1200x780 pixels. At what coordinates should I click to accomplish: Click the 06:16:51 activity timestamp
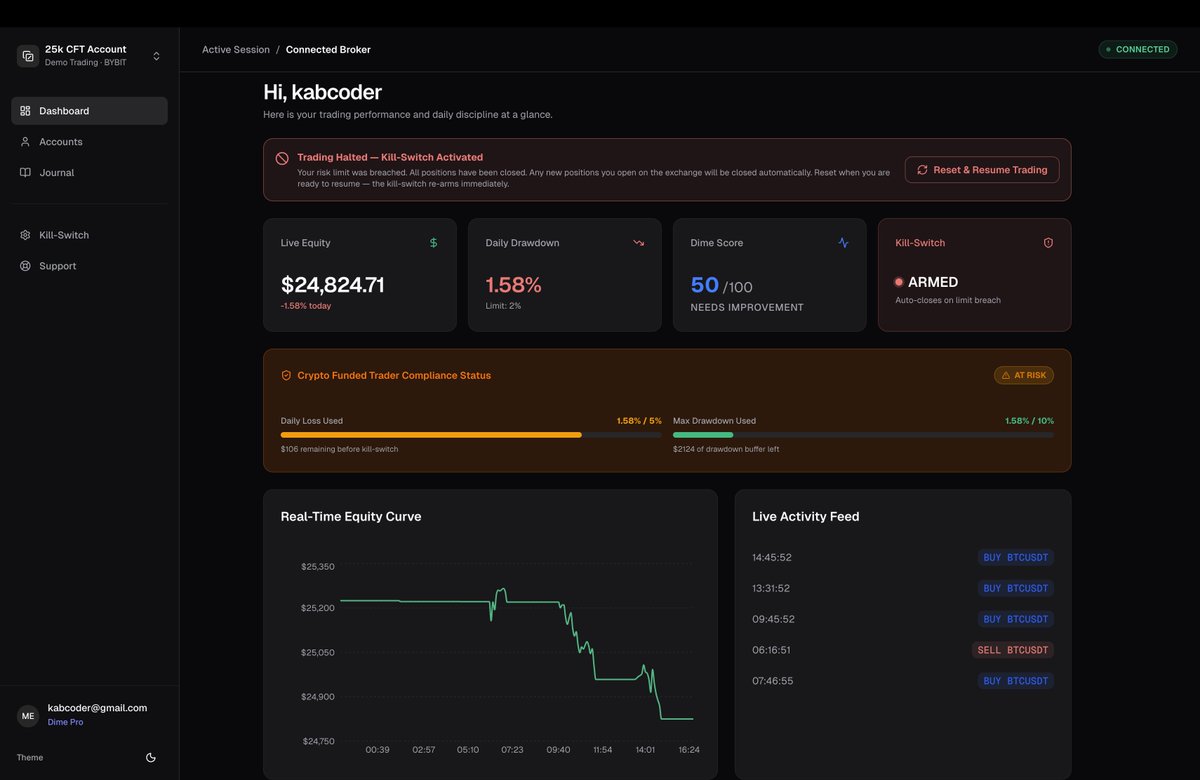pos(772,650)
